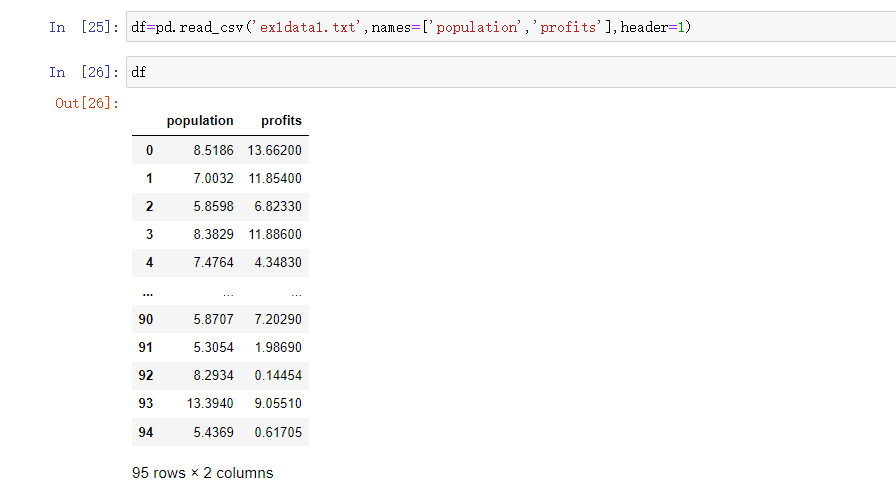Viewport: 896px width, 495px height.
Task: Select profits value 0.14454
Action: [278, 376]
